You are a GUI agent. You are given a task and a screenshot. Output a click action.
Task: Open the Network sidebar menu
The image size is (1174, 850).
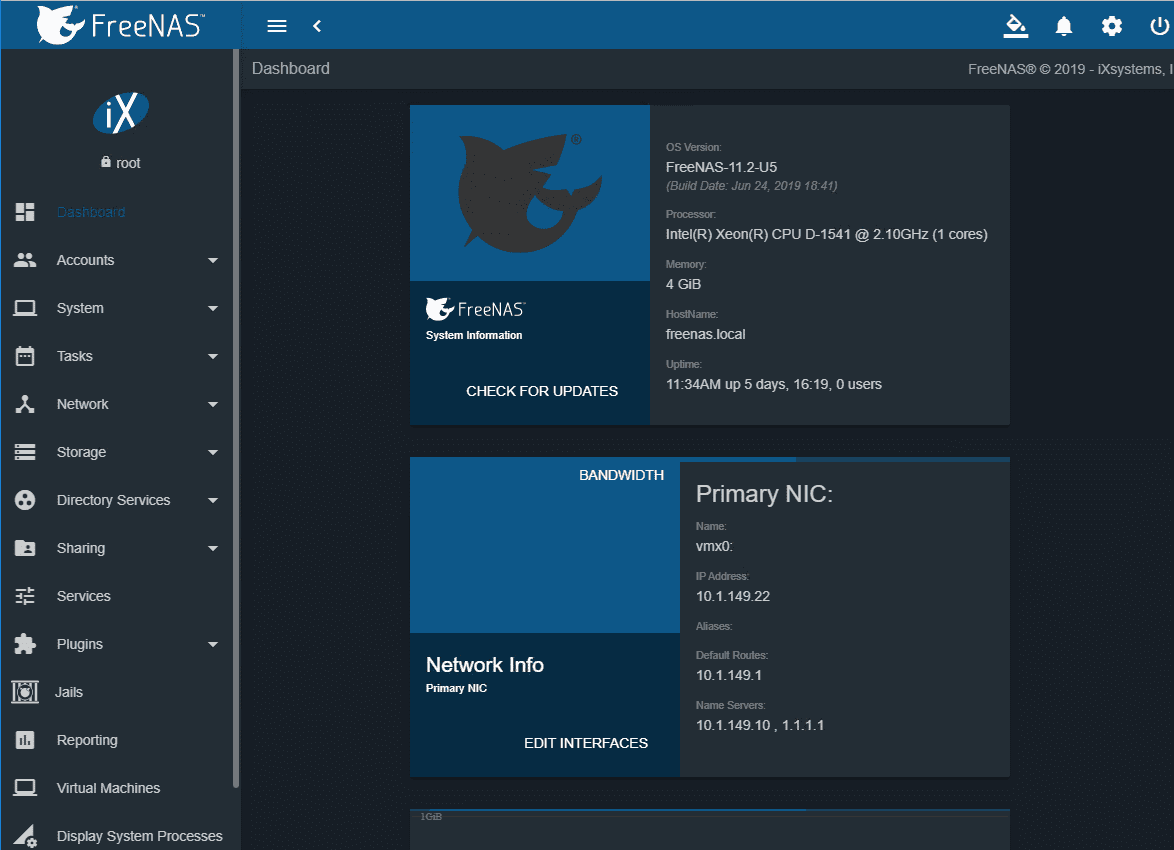[83, 404]
